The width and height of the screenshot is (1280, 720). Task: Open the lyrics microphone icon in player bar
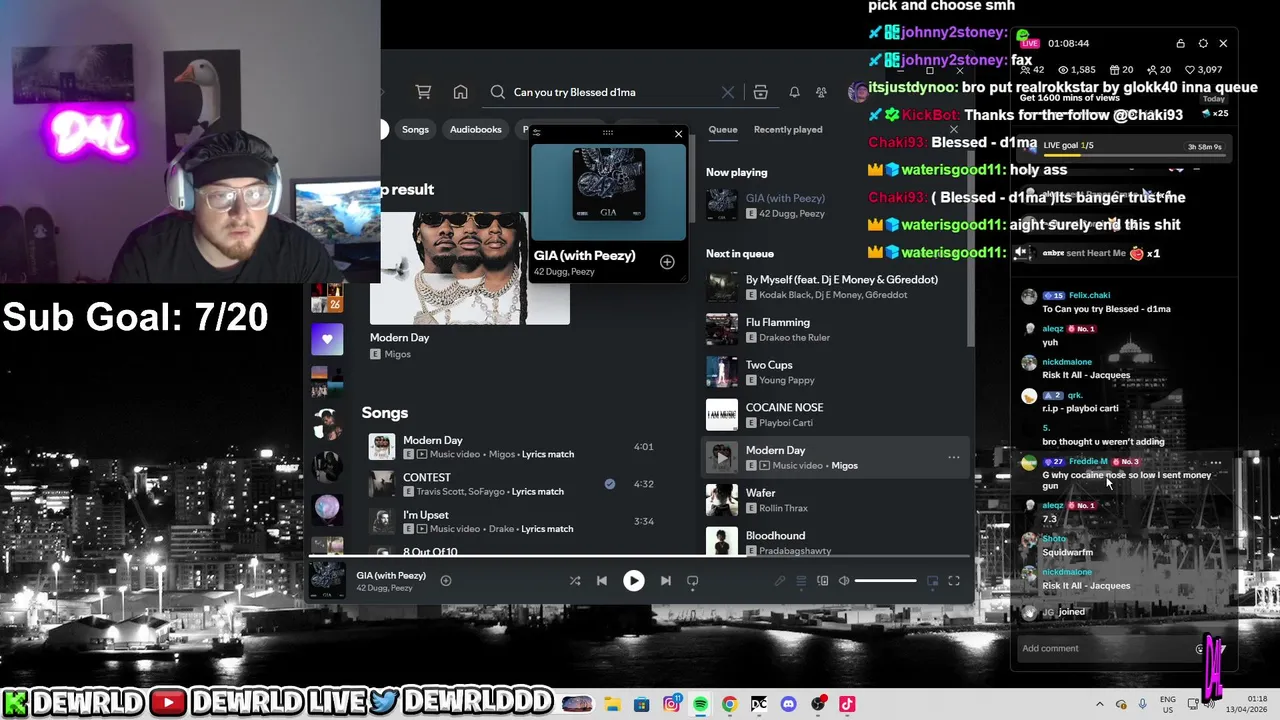(780, 581)
